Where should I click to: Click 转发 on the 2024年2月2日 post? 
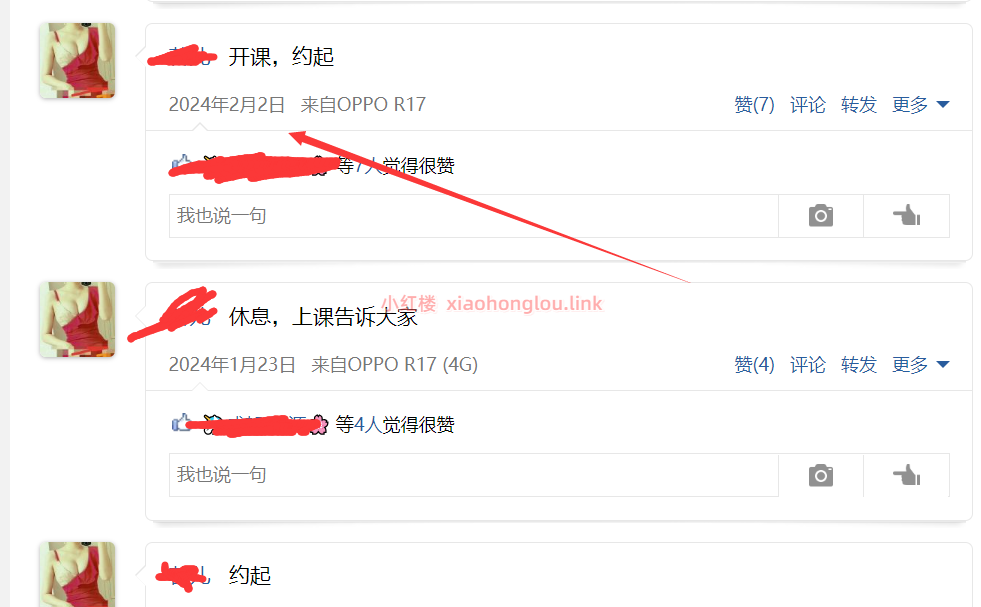pyautogui.click(x=859, y=105)
